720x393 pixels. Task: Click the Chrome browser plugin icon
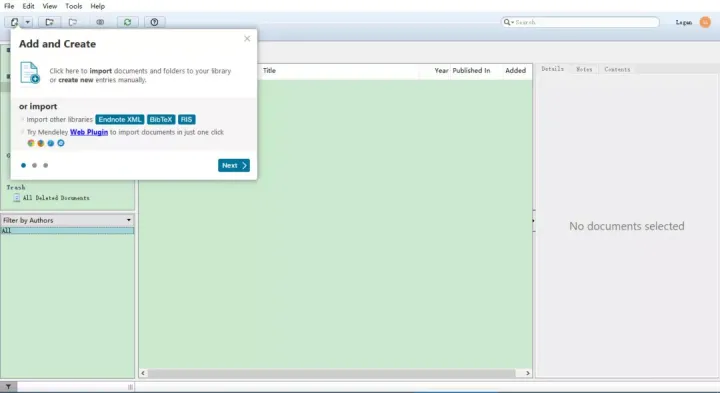point(31,143)
